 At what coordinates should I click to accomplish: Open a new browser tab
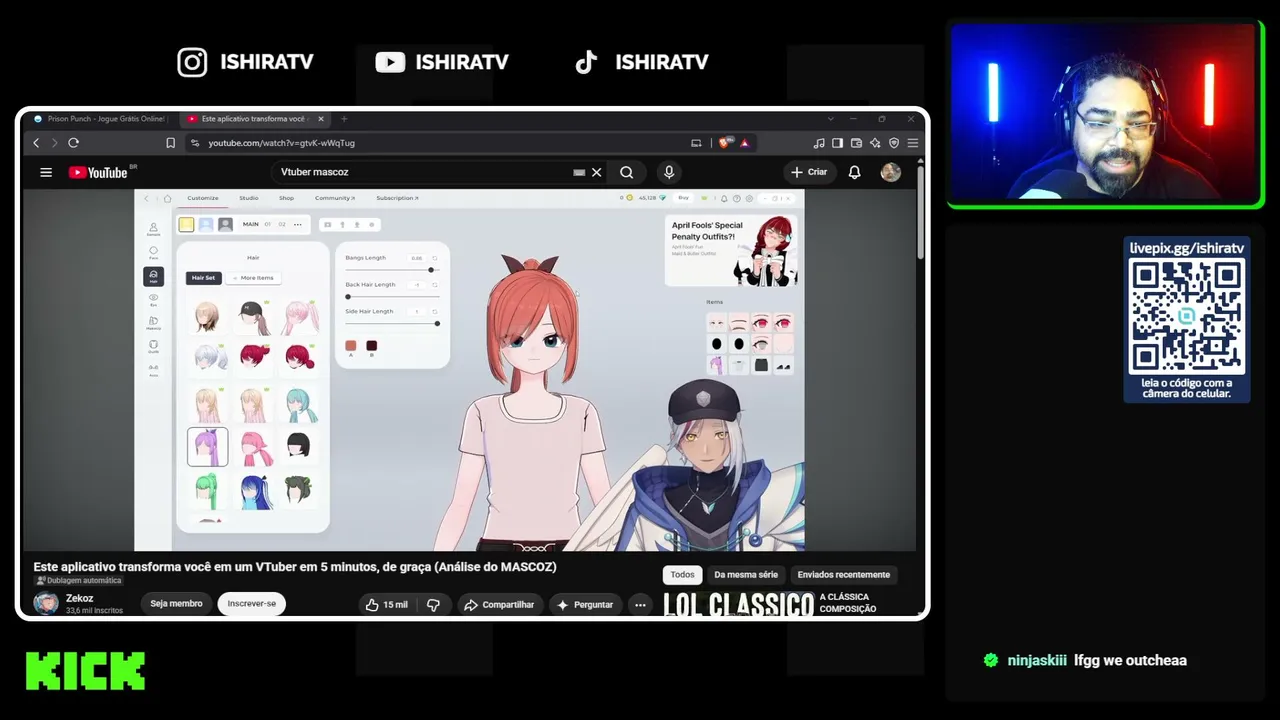[x=344, y=119]
